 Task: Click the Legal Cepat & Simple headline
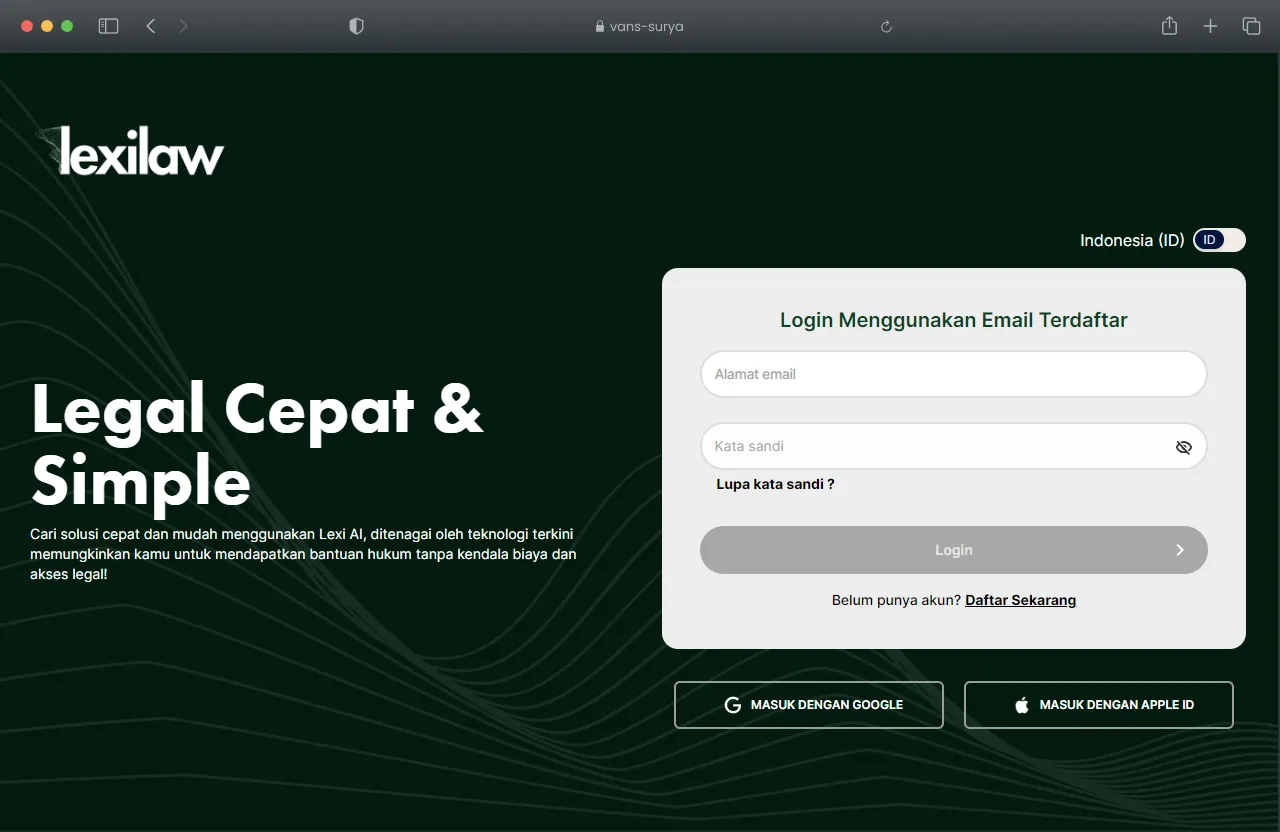pyautogui.click(x=257, y=446)
